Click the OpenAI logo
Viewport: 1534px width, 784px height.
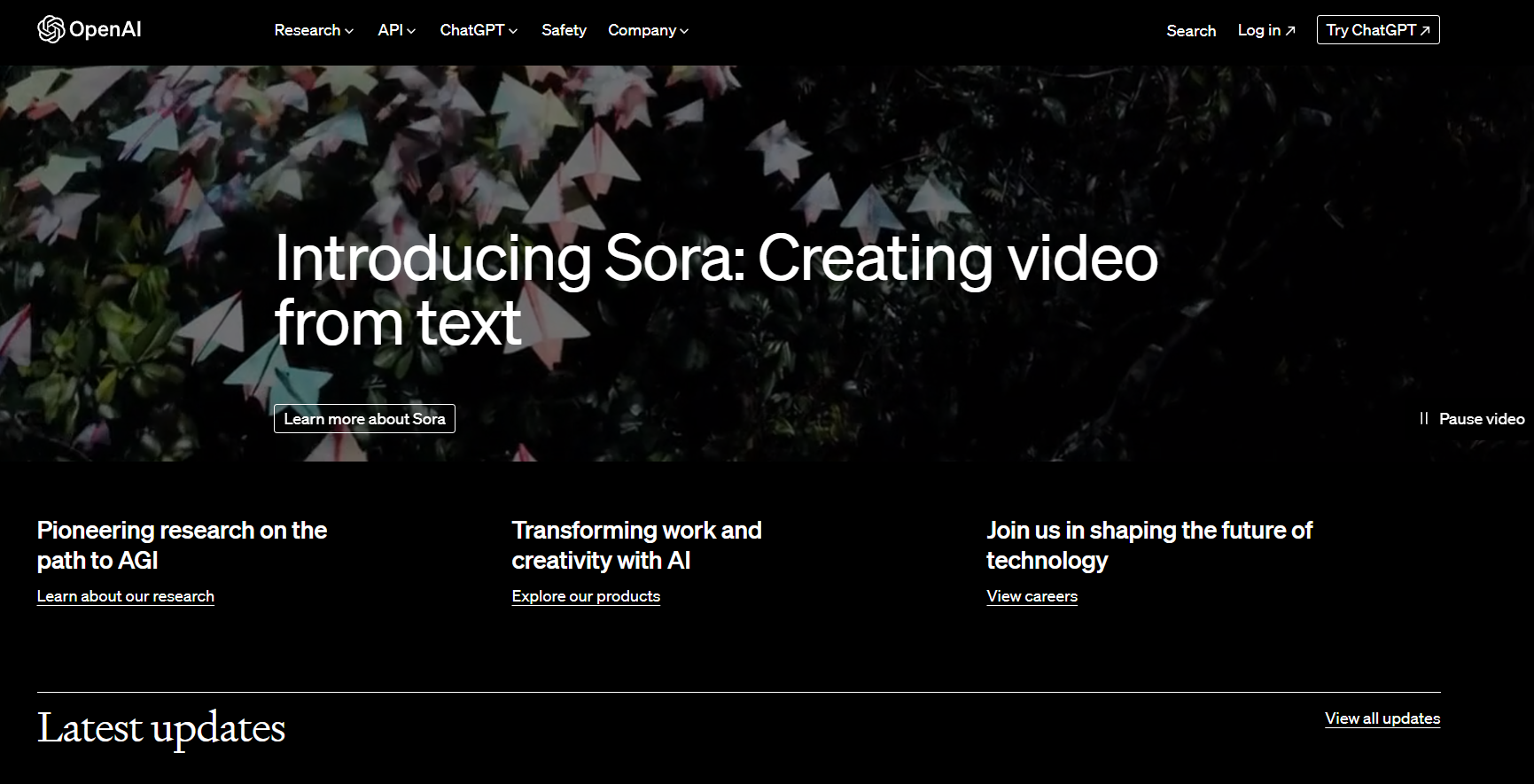pyautogui.click(x=90, y=30)
